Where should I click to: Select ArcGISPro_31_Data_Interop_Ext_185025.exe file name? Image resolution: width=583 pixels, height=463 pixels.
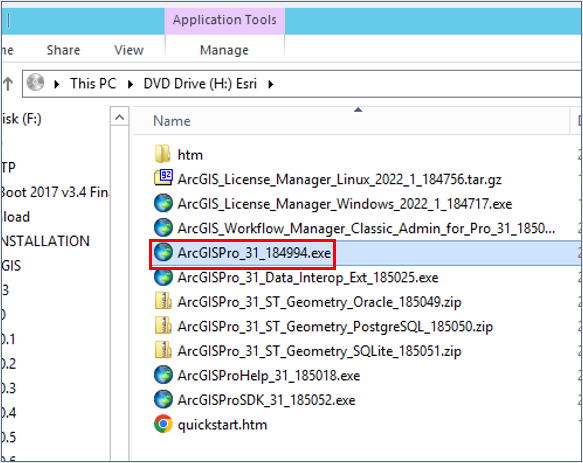pyautogui.click(x=308, y=277)
